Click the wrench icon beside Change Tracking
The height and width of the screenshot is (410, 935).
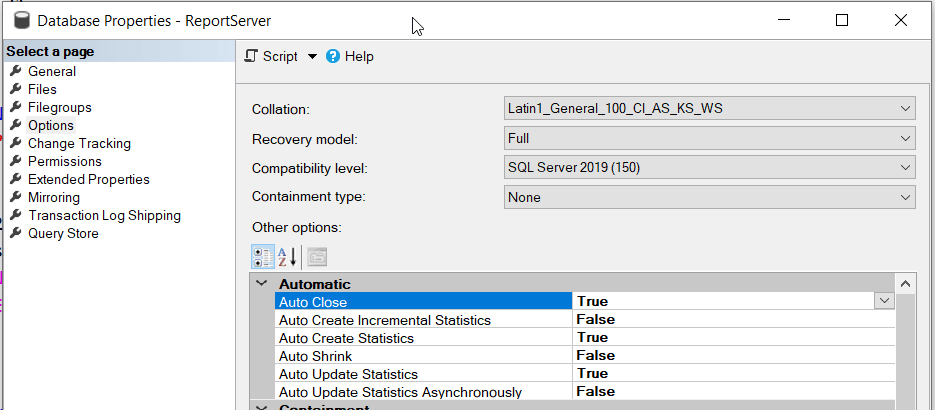16,143
